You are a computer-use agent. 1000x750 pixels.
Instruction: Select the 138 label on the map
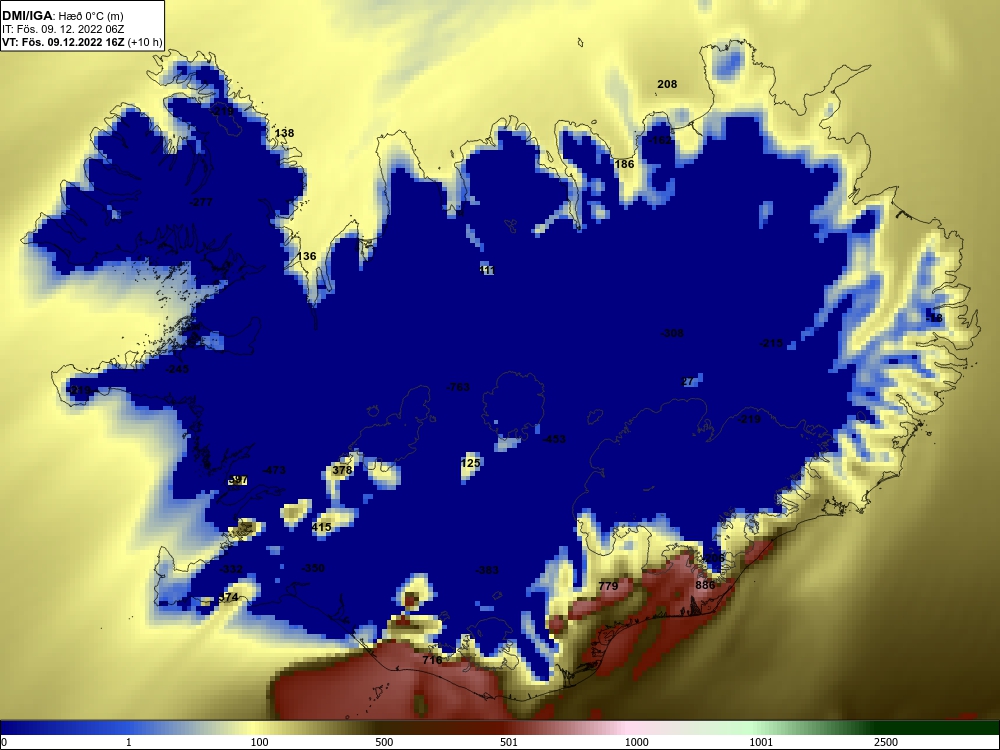(x=284, y=133)
